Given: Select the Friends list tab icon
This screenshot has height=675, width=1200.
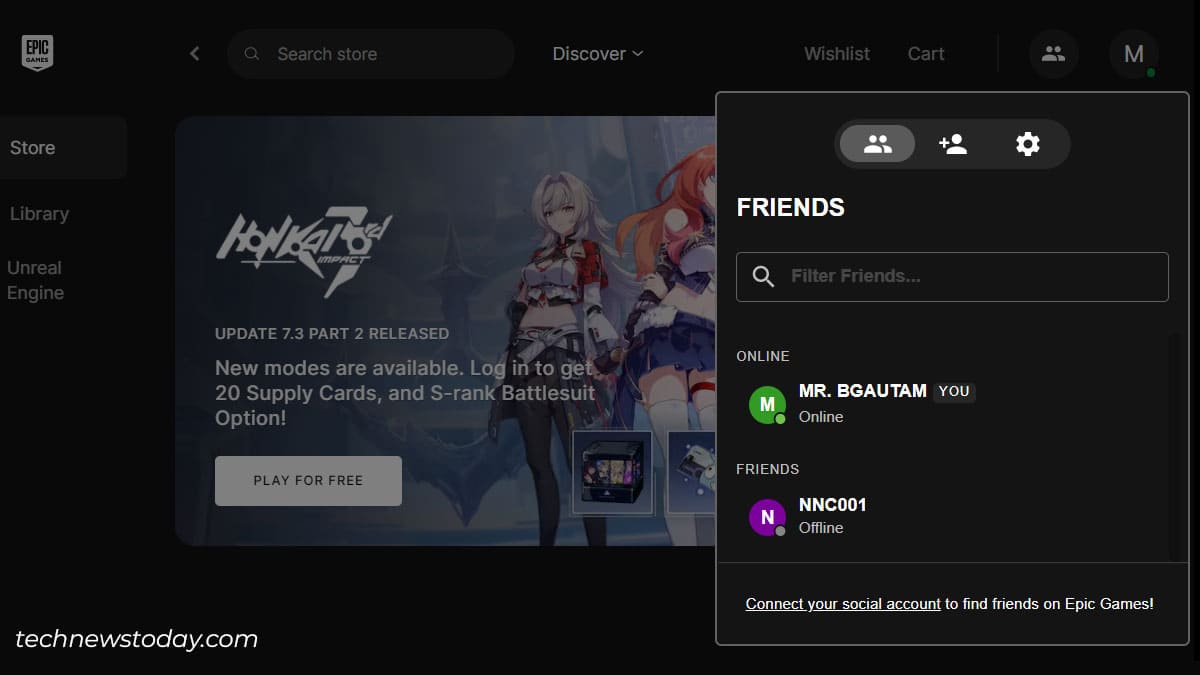Looking at the screenshot, I should point(877,143).
